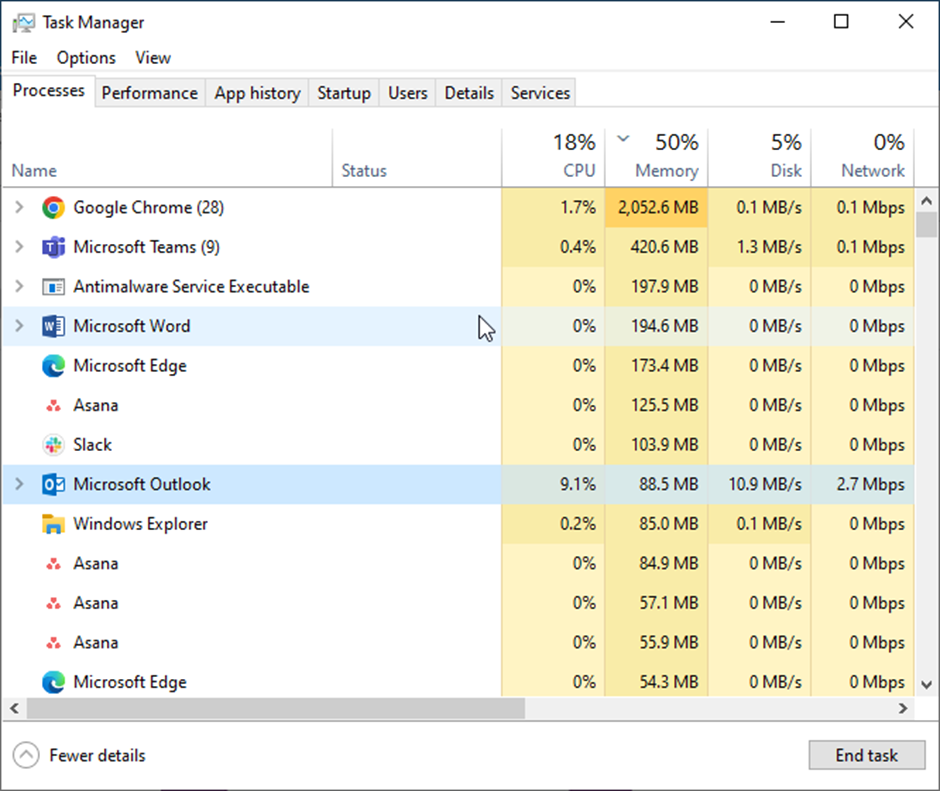The height and width of the screenshot is (791, 940).
Task: Sort processes by Disk column header
Action: [760, 158]
